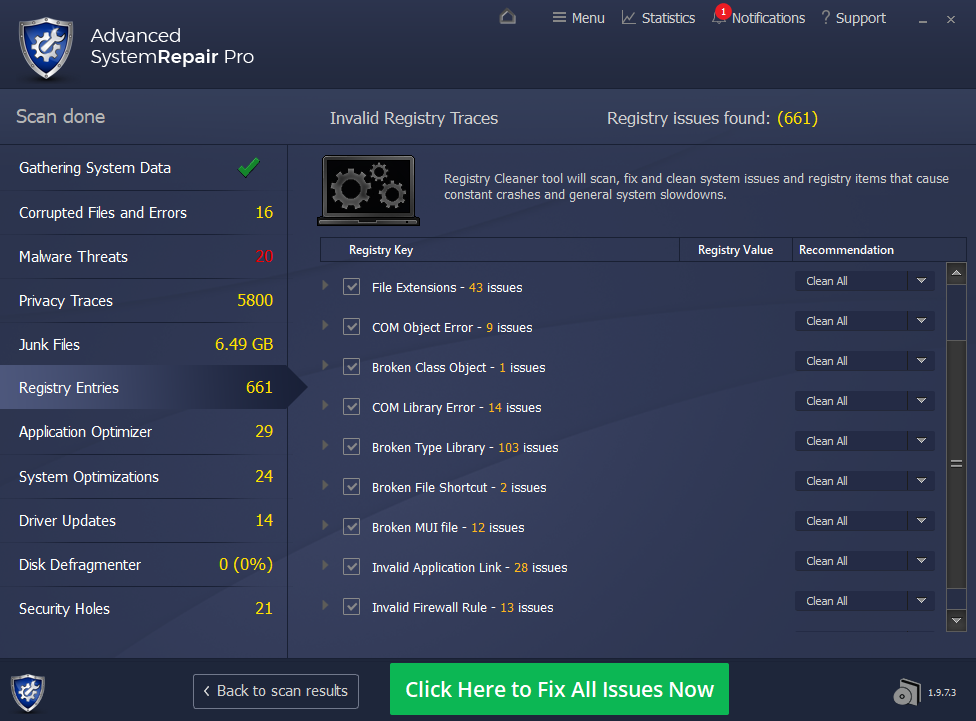
Task: Open the Menu item in top bar
Action: coord(578,18)
